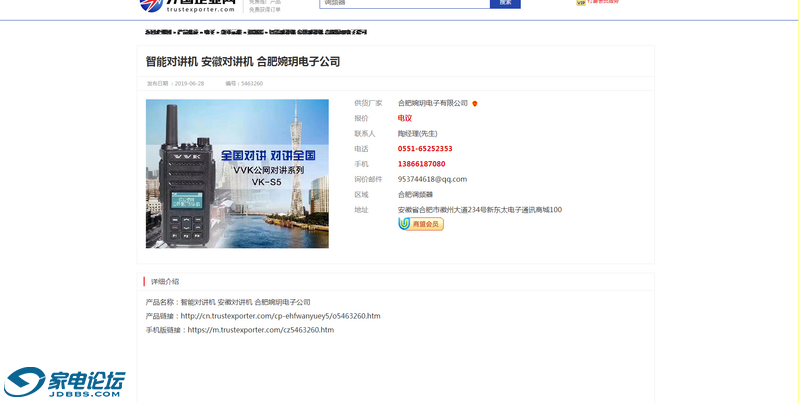Click mobile number 13866187080

(x=421, y=164)
